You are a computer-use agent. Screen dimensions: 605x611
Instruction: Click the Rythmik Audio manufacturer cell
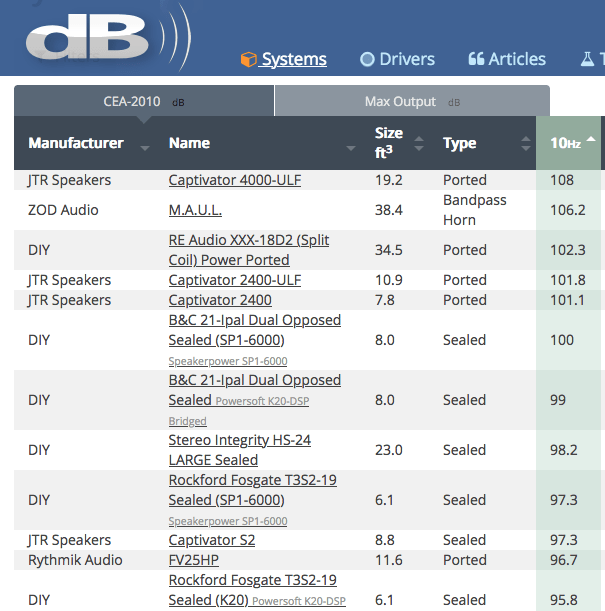tap(75, 560)
